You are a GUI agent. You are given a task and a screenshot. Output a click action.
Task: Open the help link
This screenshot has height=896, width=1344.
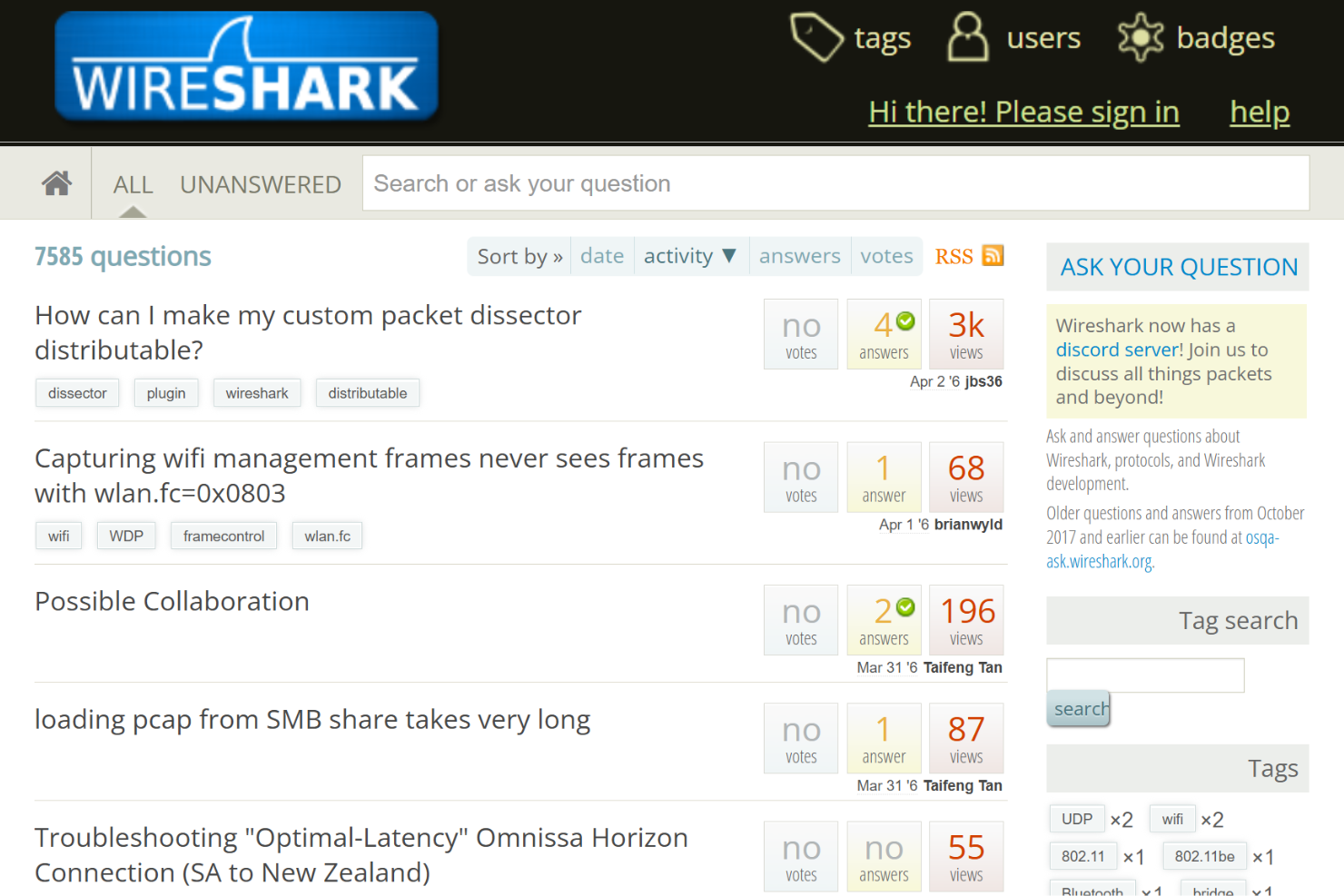pyautogui.click(x=1260, y=112)
